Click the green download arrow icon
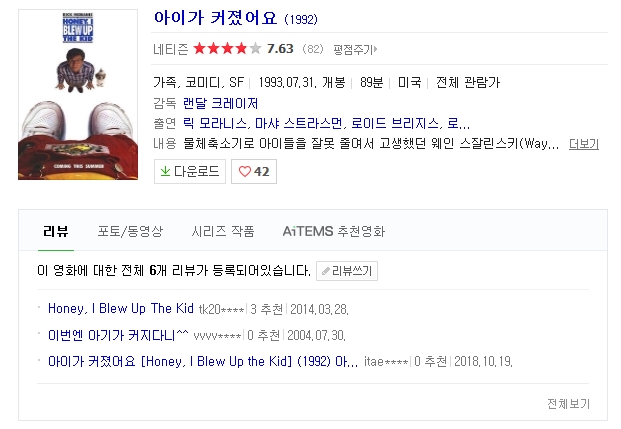The image size is (621, 429). click(x=165, y=172)
